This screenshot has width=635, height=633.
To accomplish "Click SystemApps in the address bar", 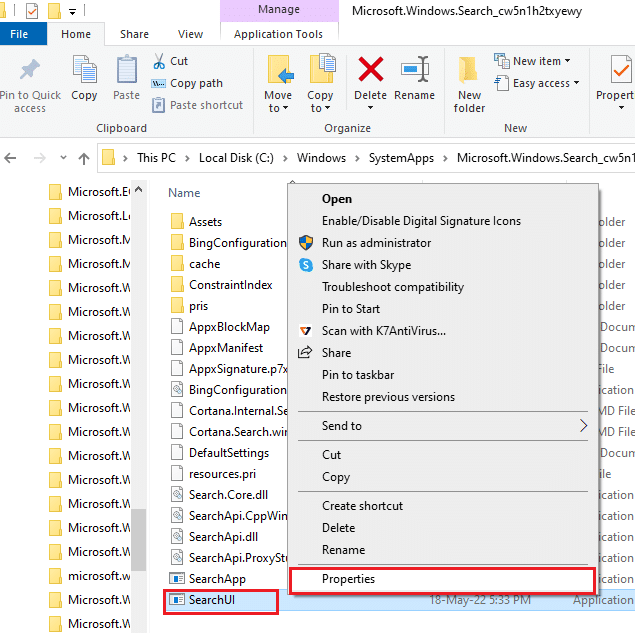I will pos(401,158).
